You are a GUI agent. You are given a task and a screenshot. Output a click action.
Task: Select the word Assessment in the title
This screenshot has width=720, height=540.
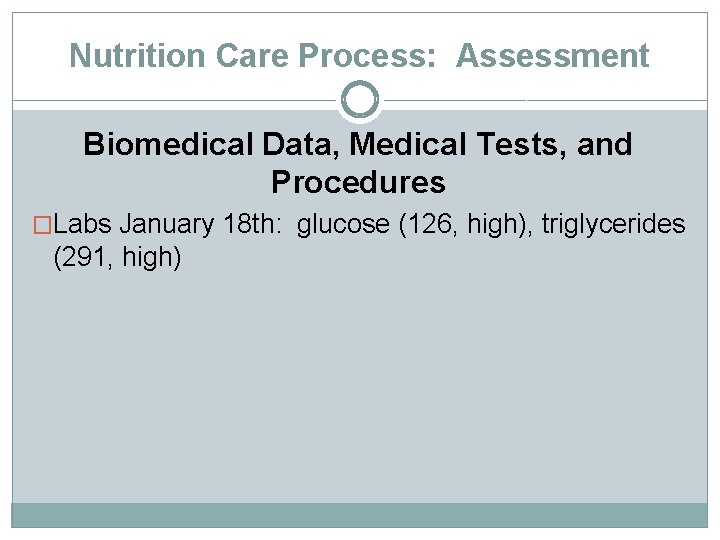[552, 56]
